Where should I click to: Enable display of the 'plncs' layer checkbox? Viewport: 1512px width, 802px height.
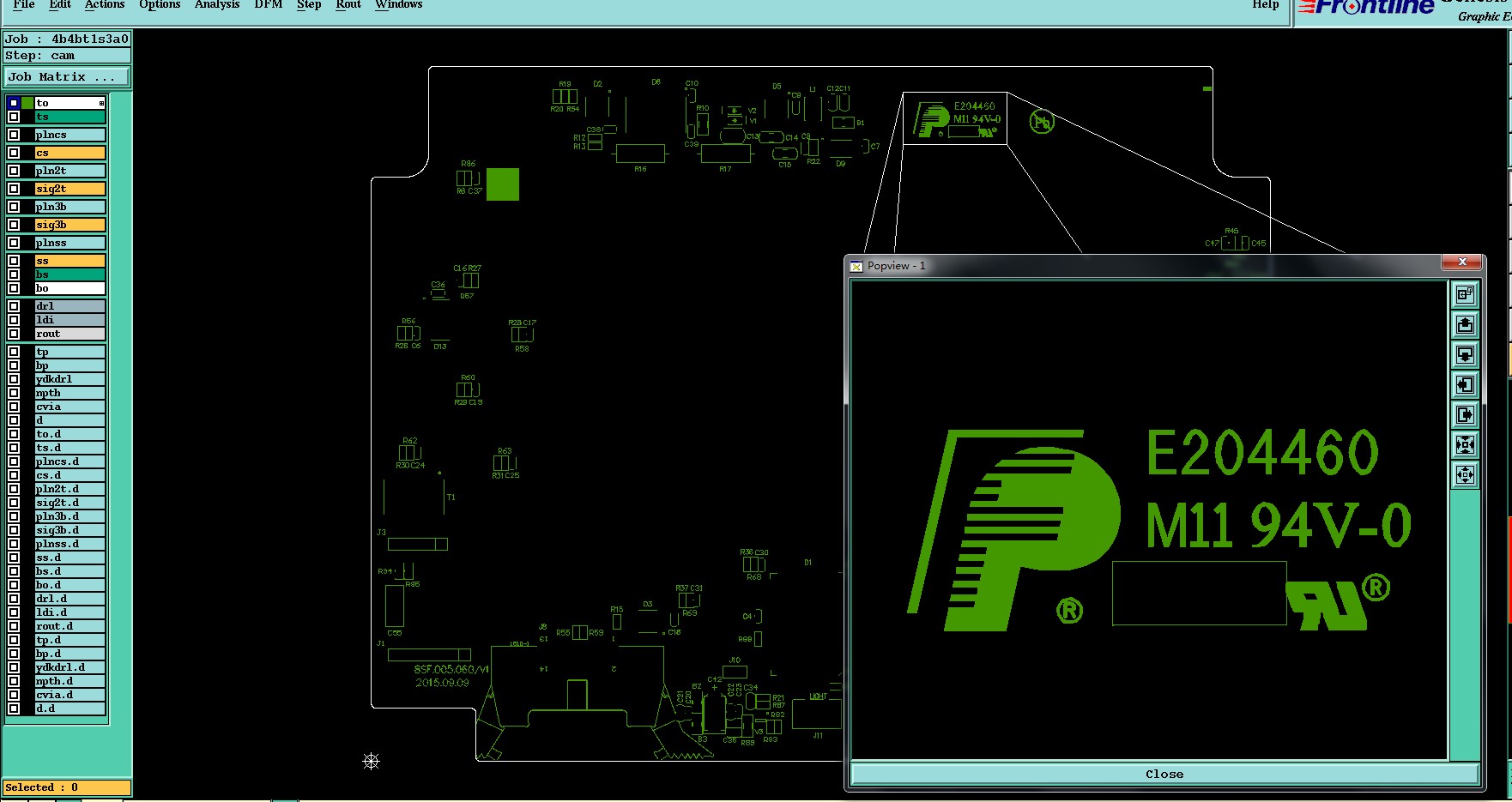[14, 135]
